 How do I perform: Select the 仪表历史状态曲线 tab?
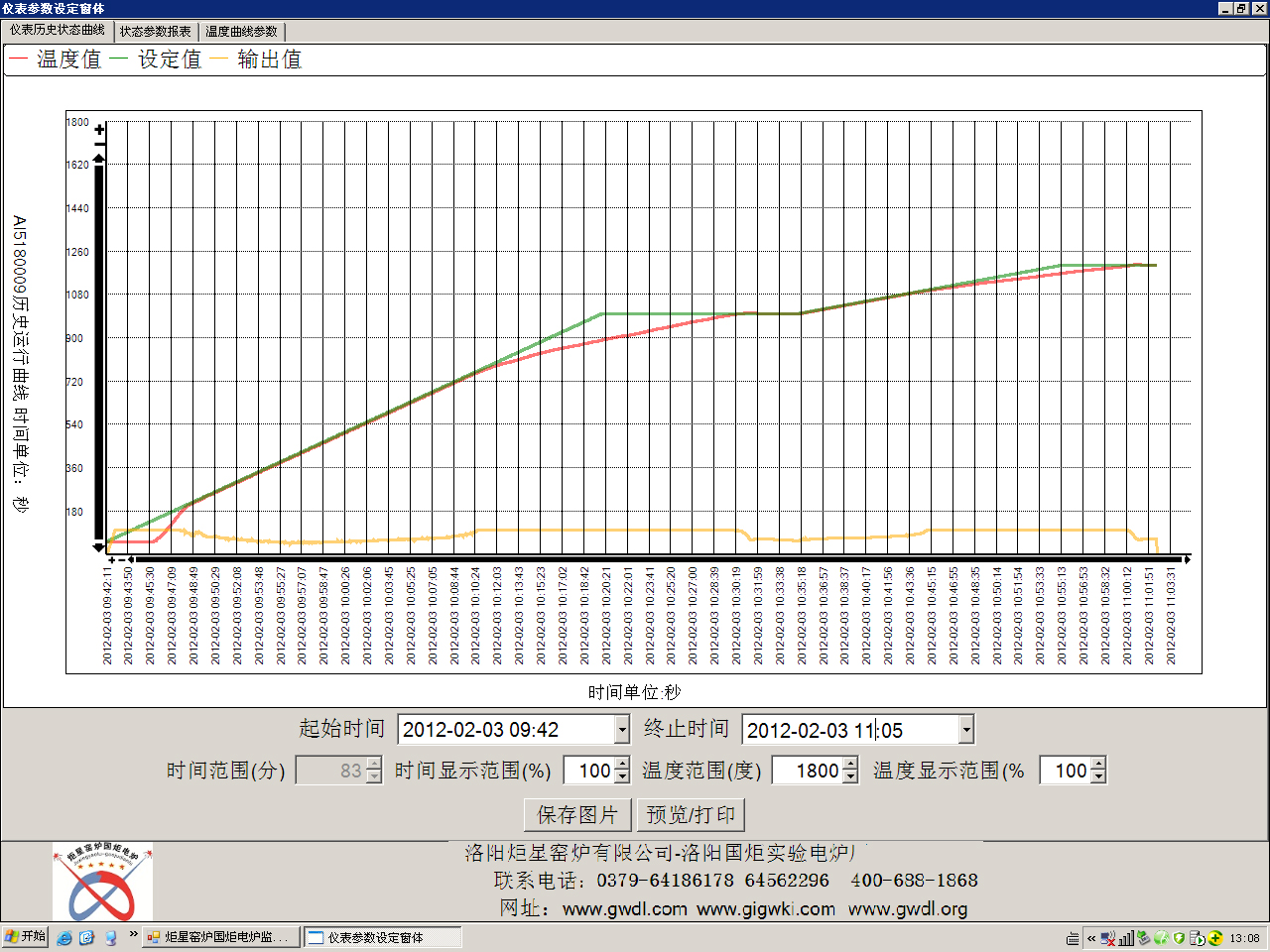58,31
